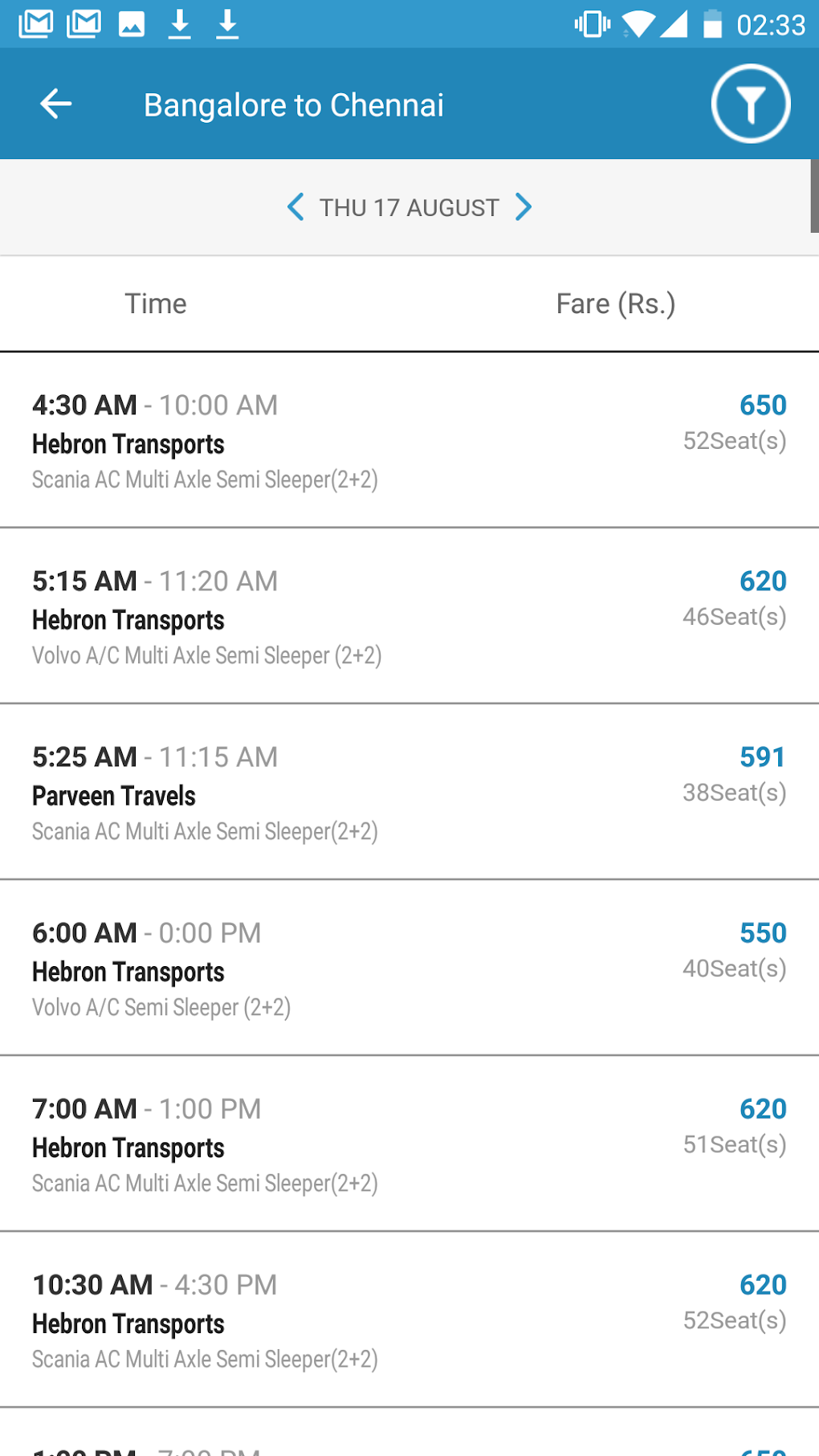Choose the 10:30 AM Hebron Transports bus
Screen dimensions: 819x1456
[409, 1319]
